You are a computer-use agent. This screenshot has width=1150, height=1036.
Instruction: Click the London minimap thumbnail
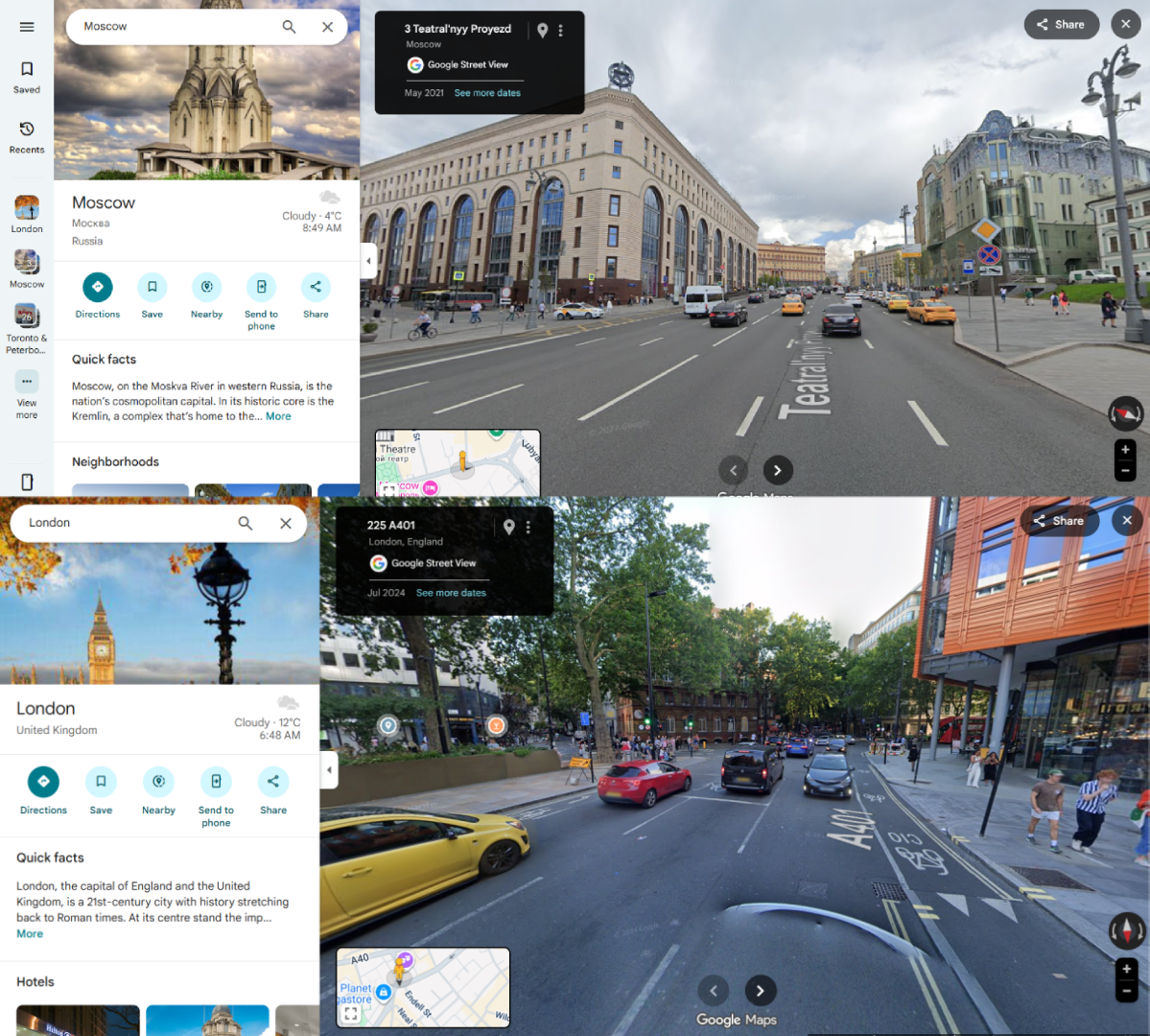(423, 988)
